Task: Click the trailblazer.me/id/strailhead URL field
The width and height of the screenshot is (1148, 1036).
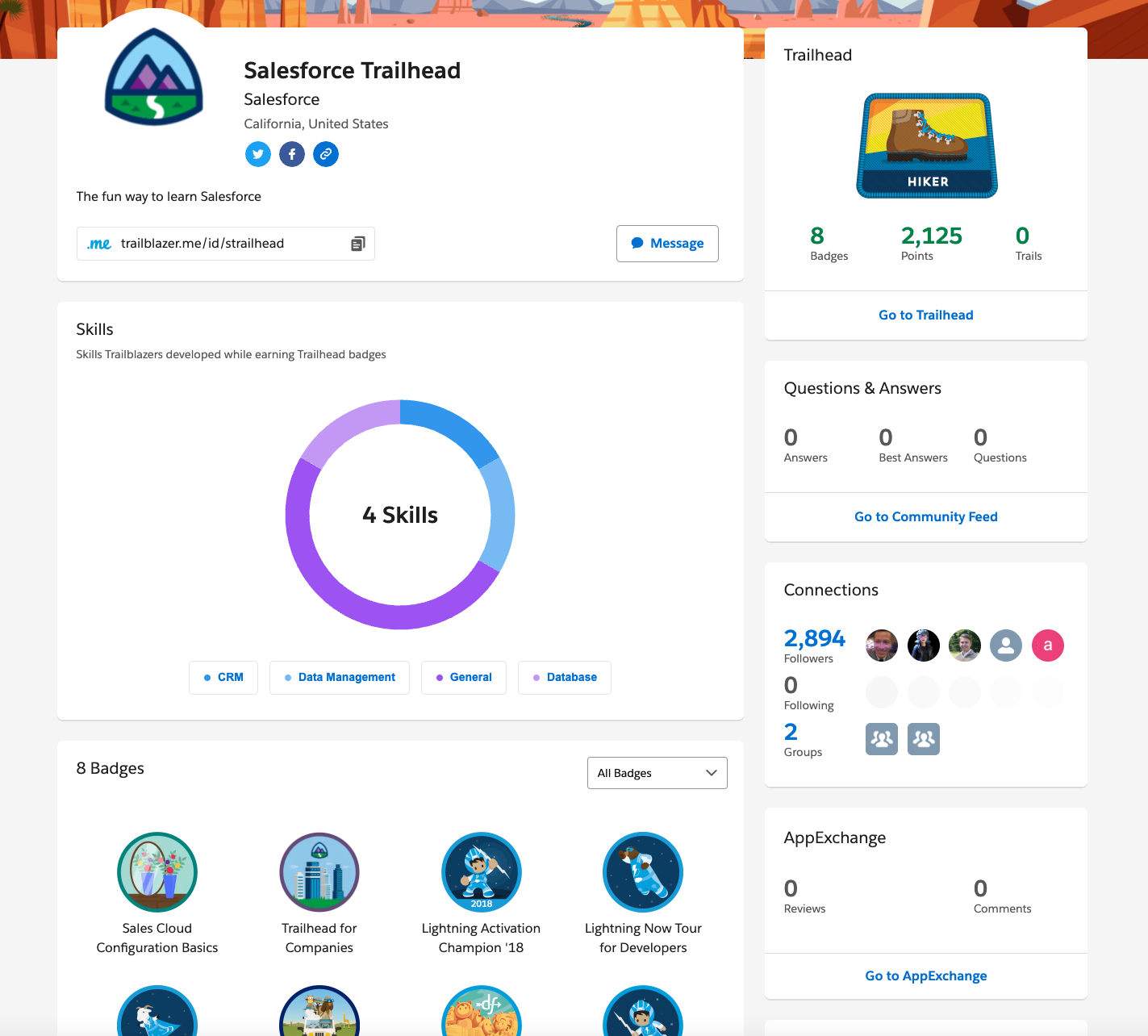Action: tap(226, 244)
